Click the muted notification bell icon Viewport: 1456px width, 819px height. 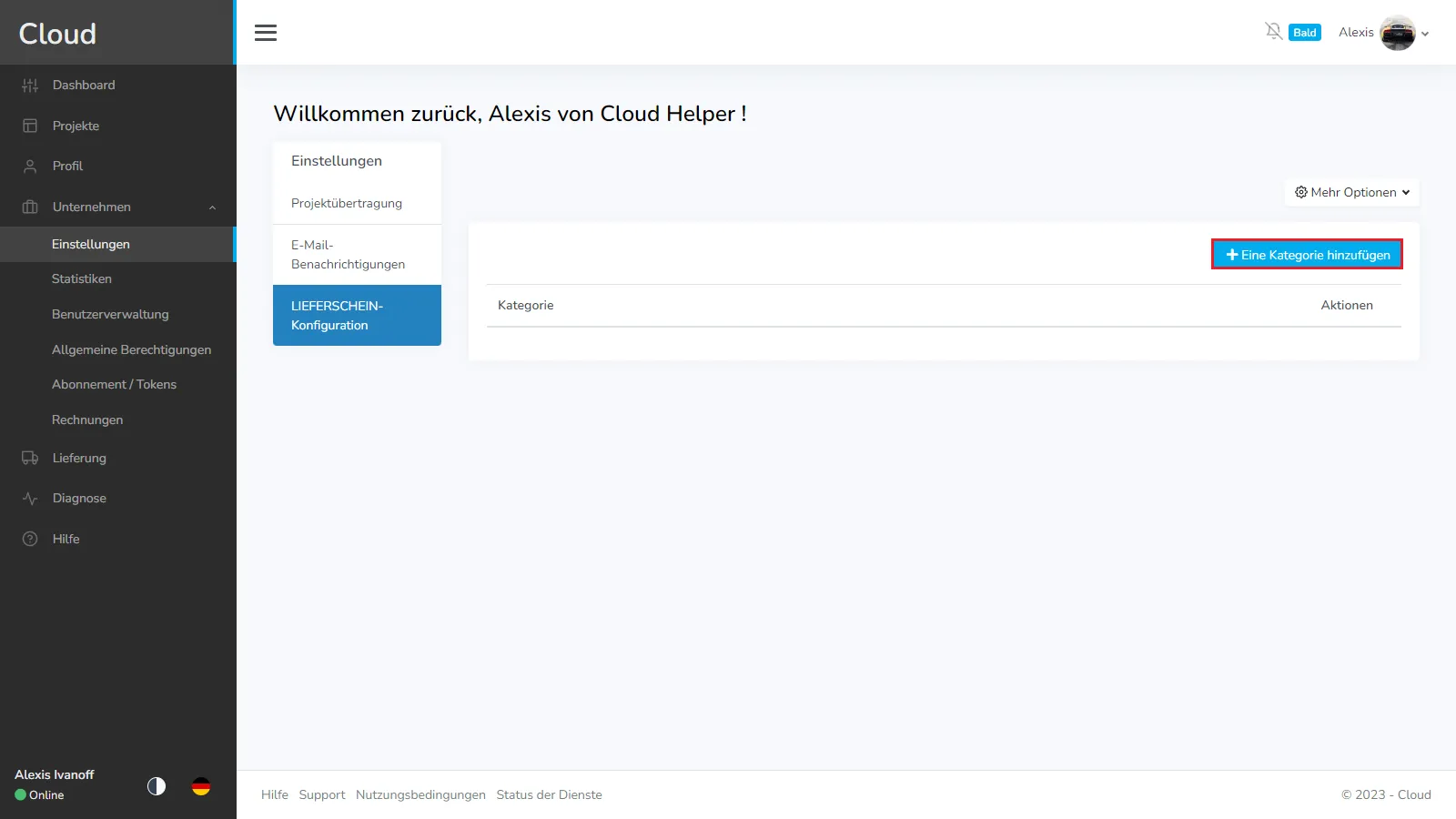[x=1273, y=32]
